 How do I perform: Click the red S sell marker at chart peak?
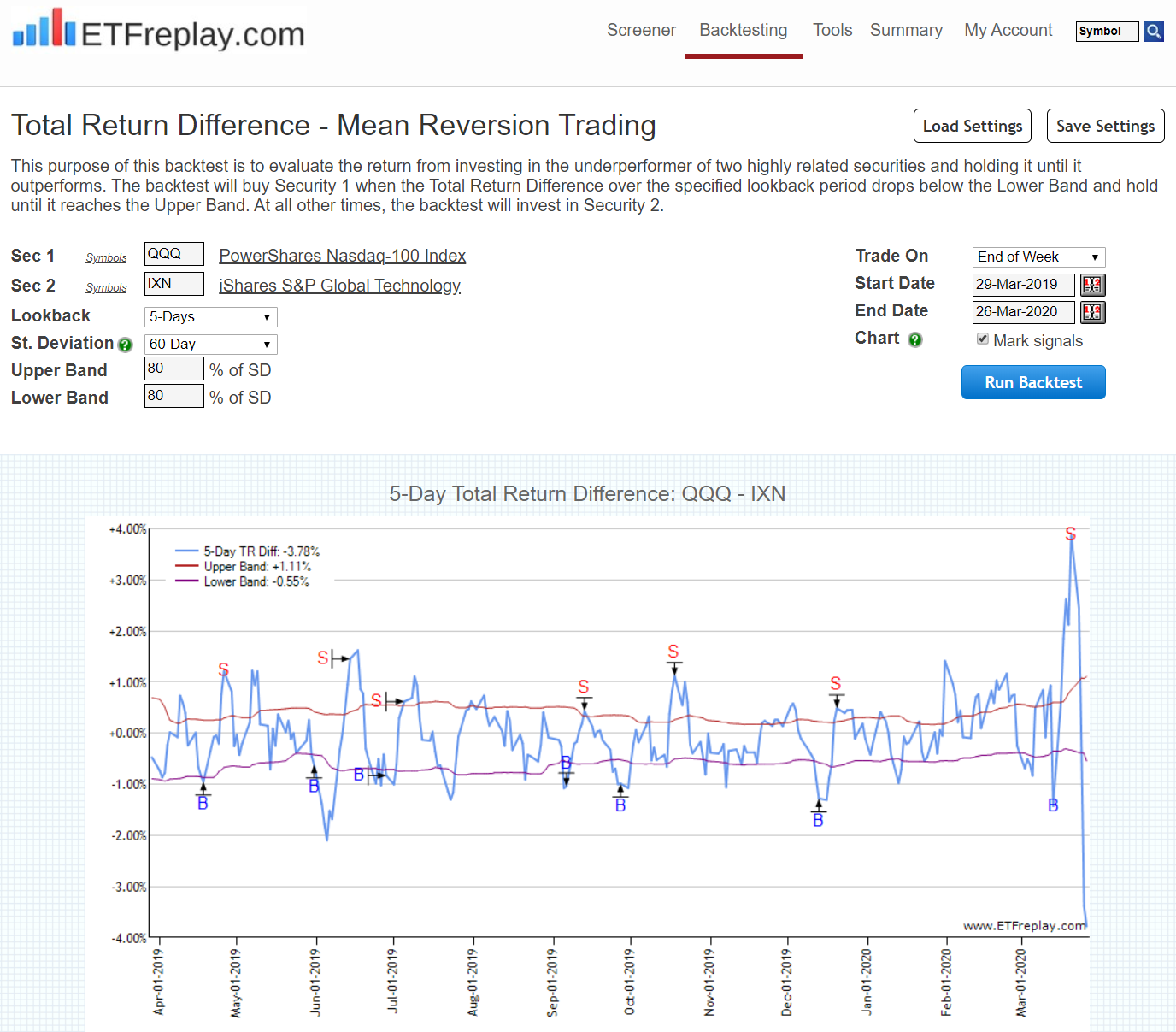pos(1070,534)
